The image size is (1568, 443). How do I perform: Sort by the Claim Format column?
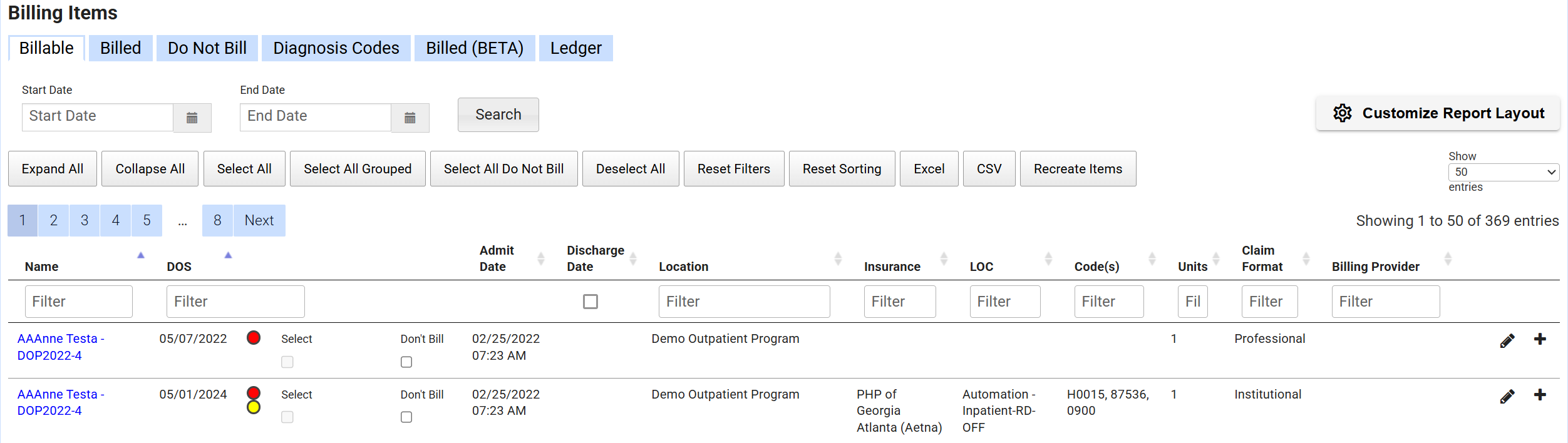point(1306,259)
